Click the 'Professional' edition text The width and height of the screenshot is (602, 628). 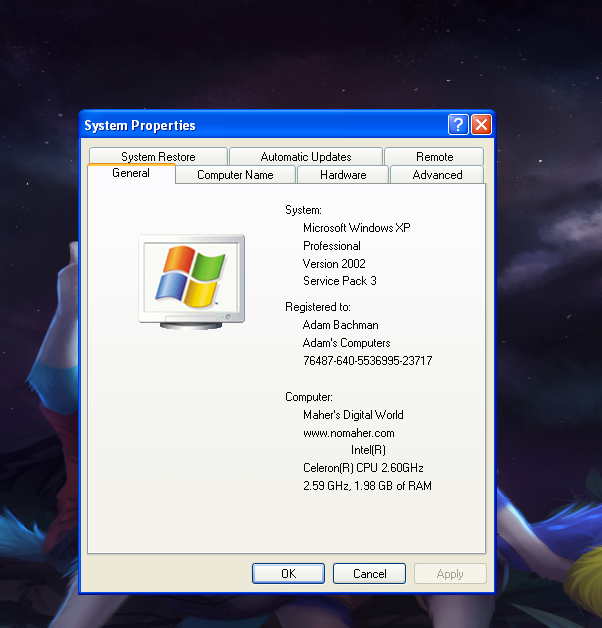pyautogui.click(x=332, y=246)
